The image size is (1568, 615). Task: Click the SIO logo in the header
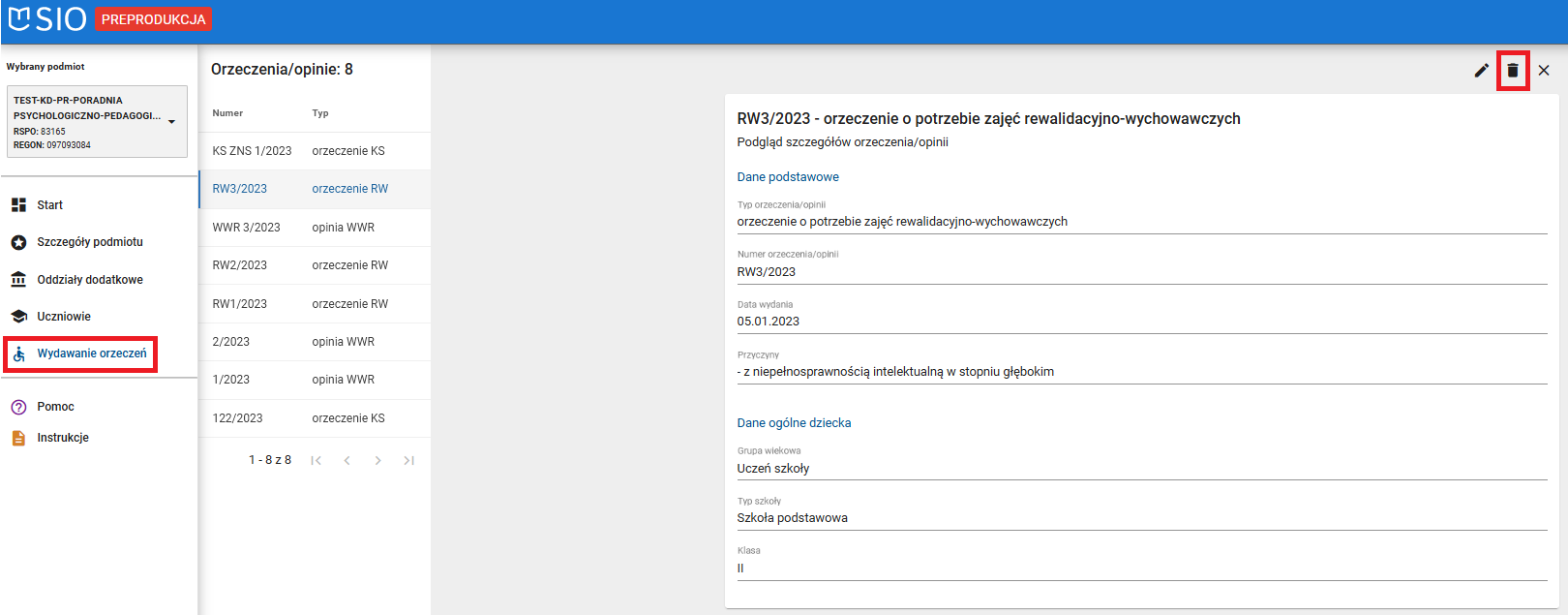click(x=47, y=19)
